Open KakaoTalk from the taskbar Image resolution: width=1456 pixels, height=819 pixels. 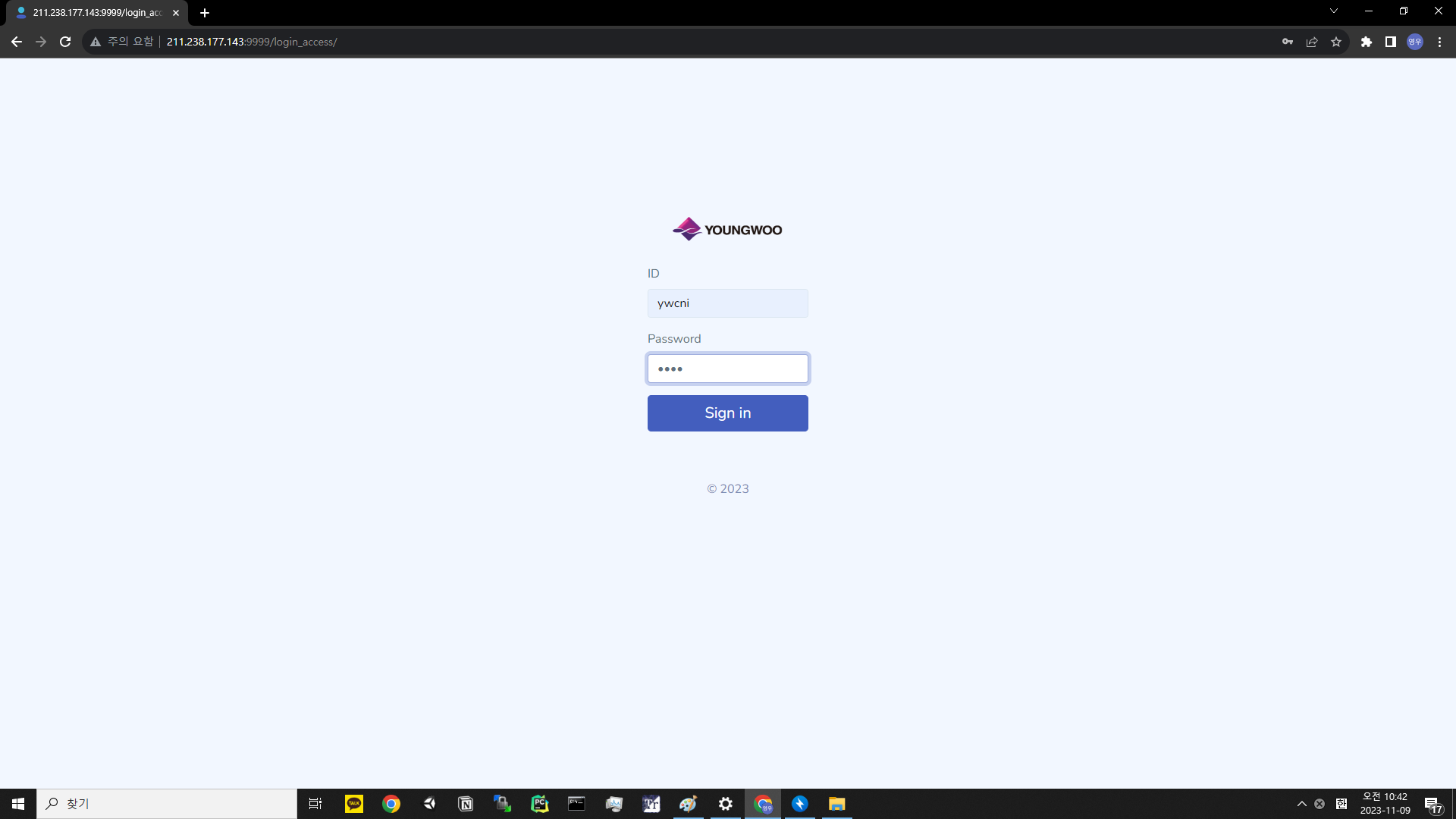[x=354, y=804]
